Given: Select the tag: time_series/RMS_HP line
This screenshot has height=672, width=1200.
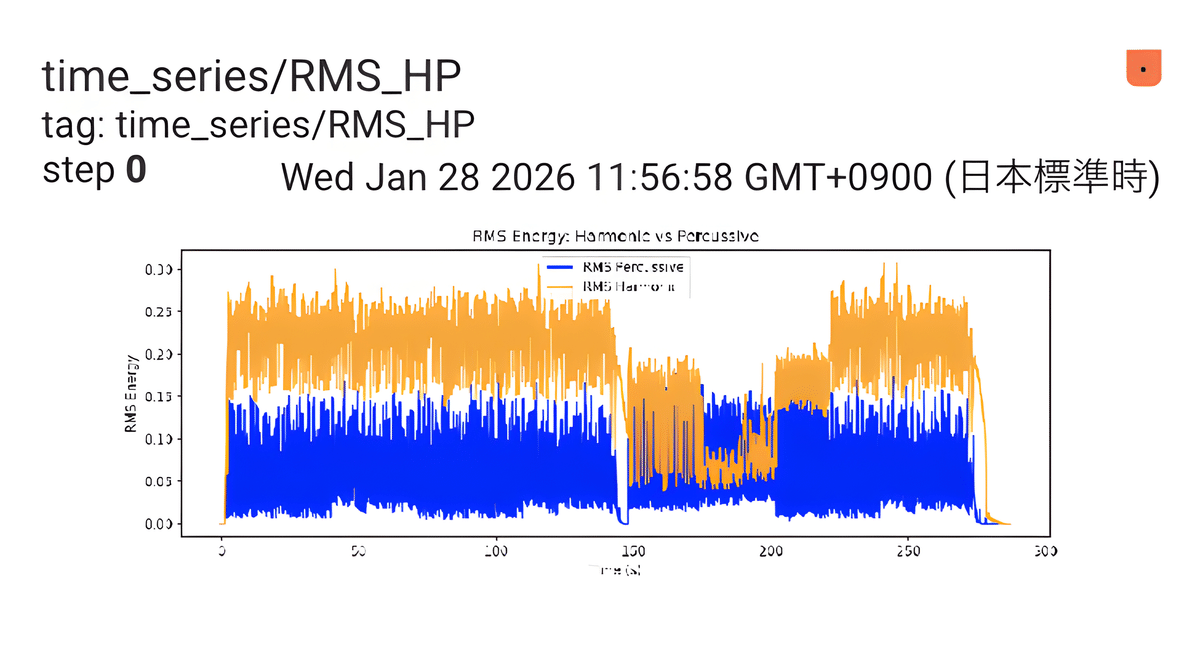Looking at the screenshot, I should [257, 125].
